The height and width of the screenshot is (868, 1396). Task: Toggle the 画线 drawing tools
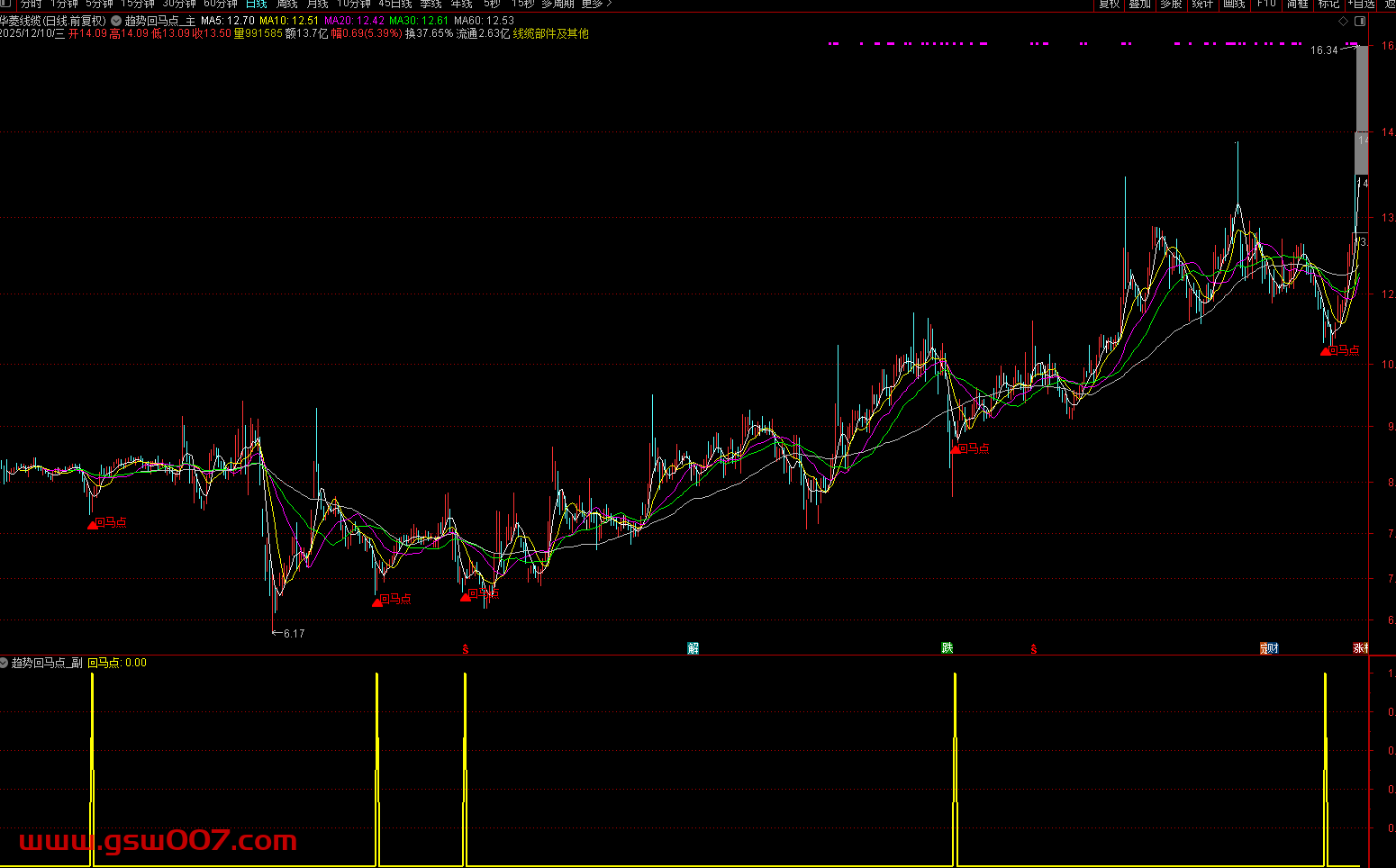click(1234, 5)
